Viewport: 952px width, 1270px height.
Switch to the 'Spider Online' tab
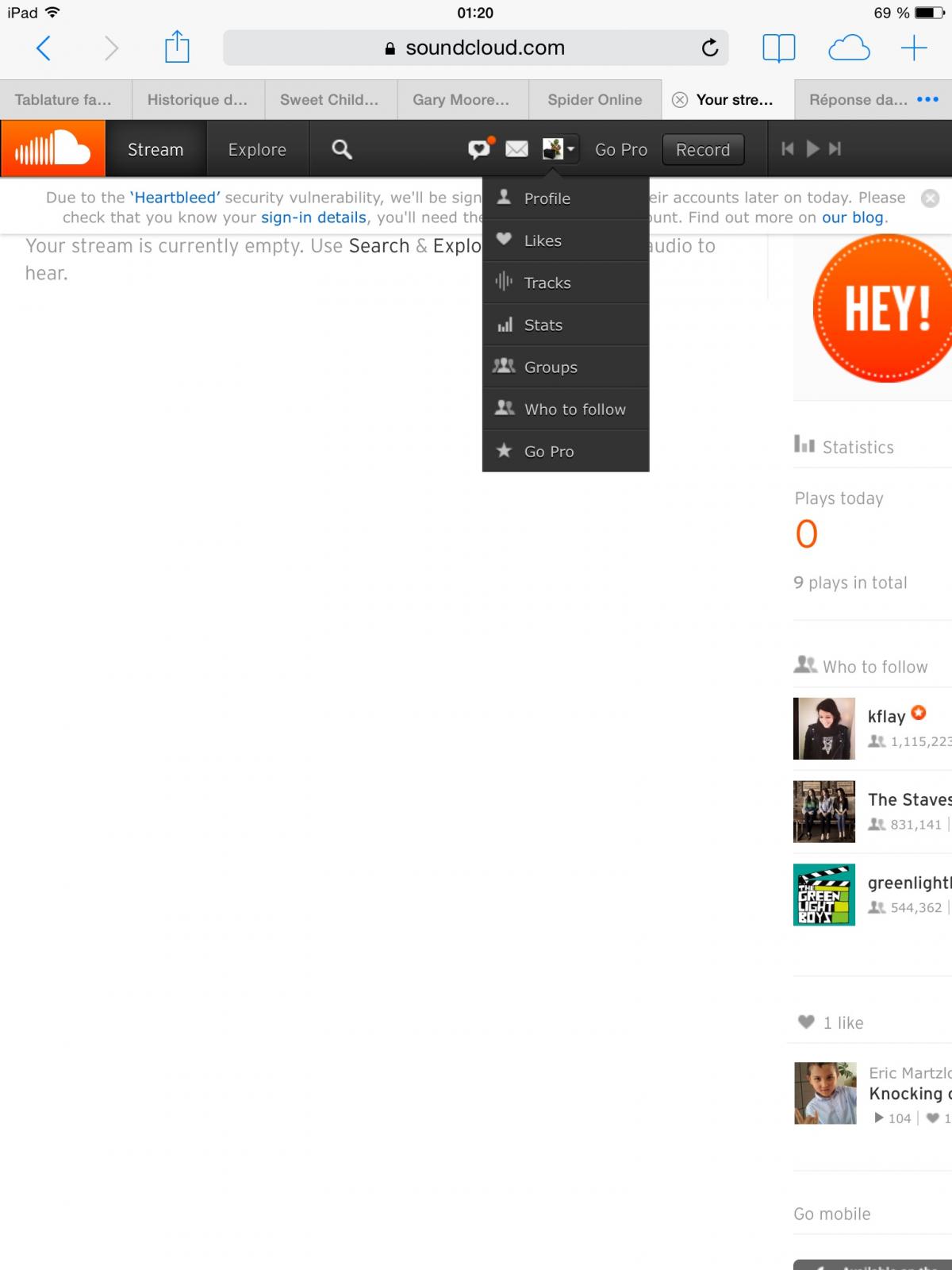[x=595, y=100]
